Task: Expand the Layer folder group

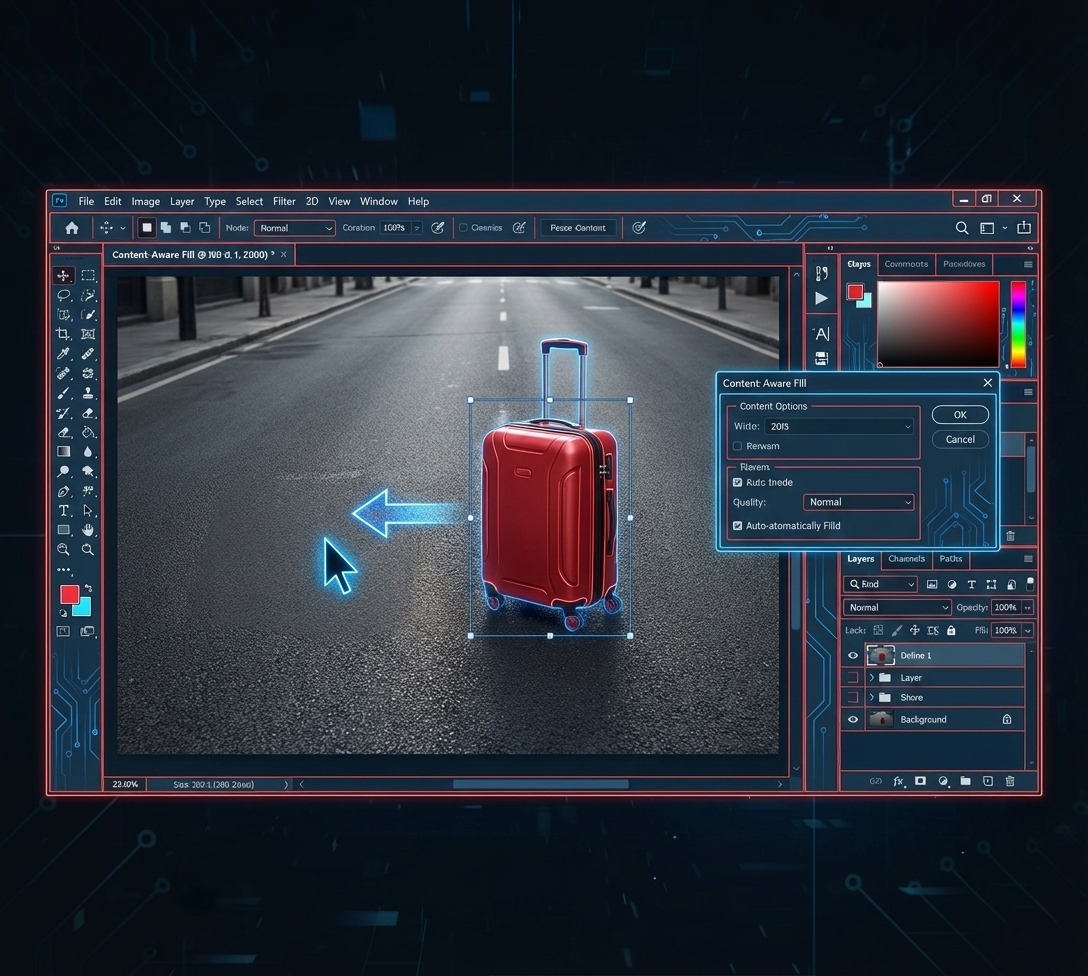Action: 871,677
